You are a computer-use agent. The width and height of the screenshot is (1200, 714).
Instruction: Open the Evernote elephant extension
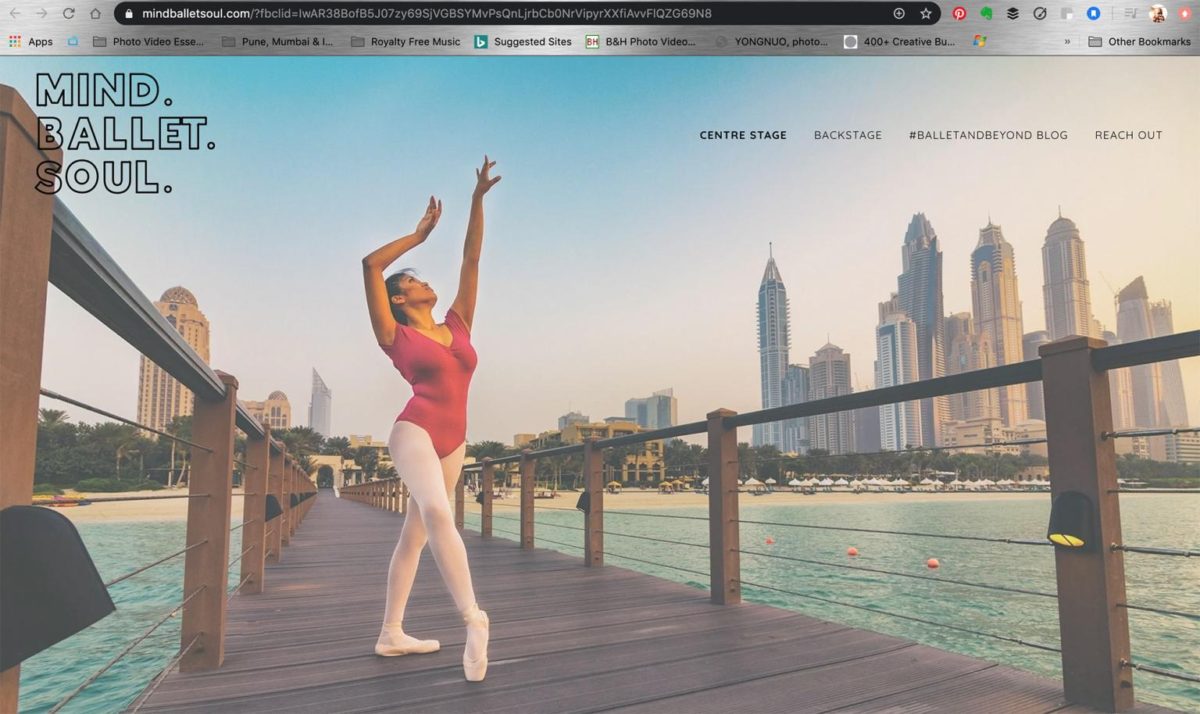pos(986,14)
